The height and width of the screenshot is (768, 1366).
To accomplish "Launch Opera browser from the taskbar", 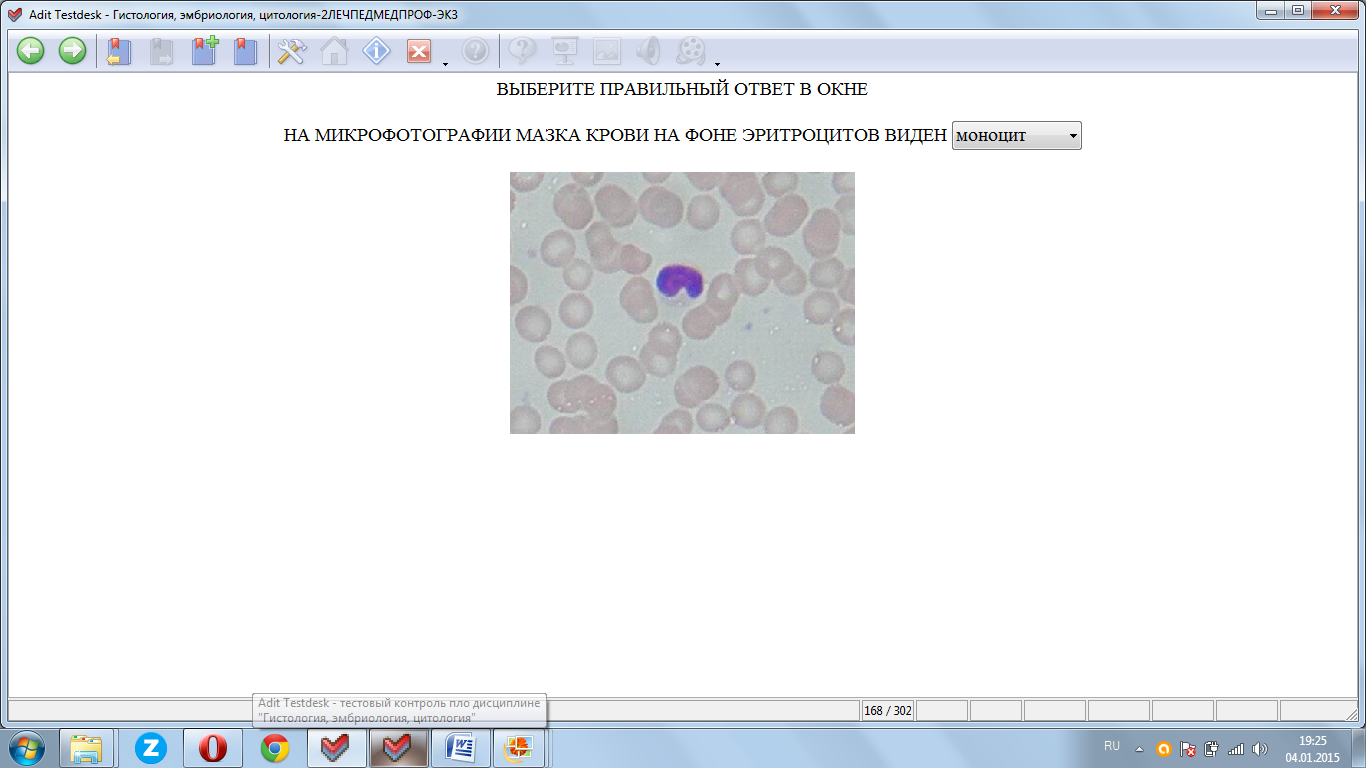I will click(213, 748).
